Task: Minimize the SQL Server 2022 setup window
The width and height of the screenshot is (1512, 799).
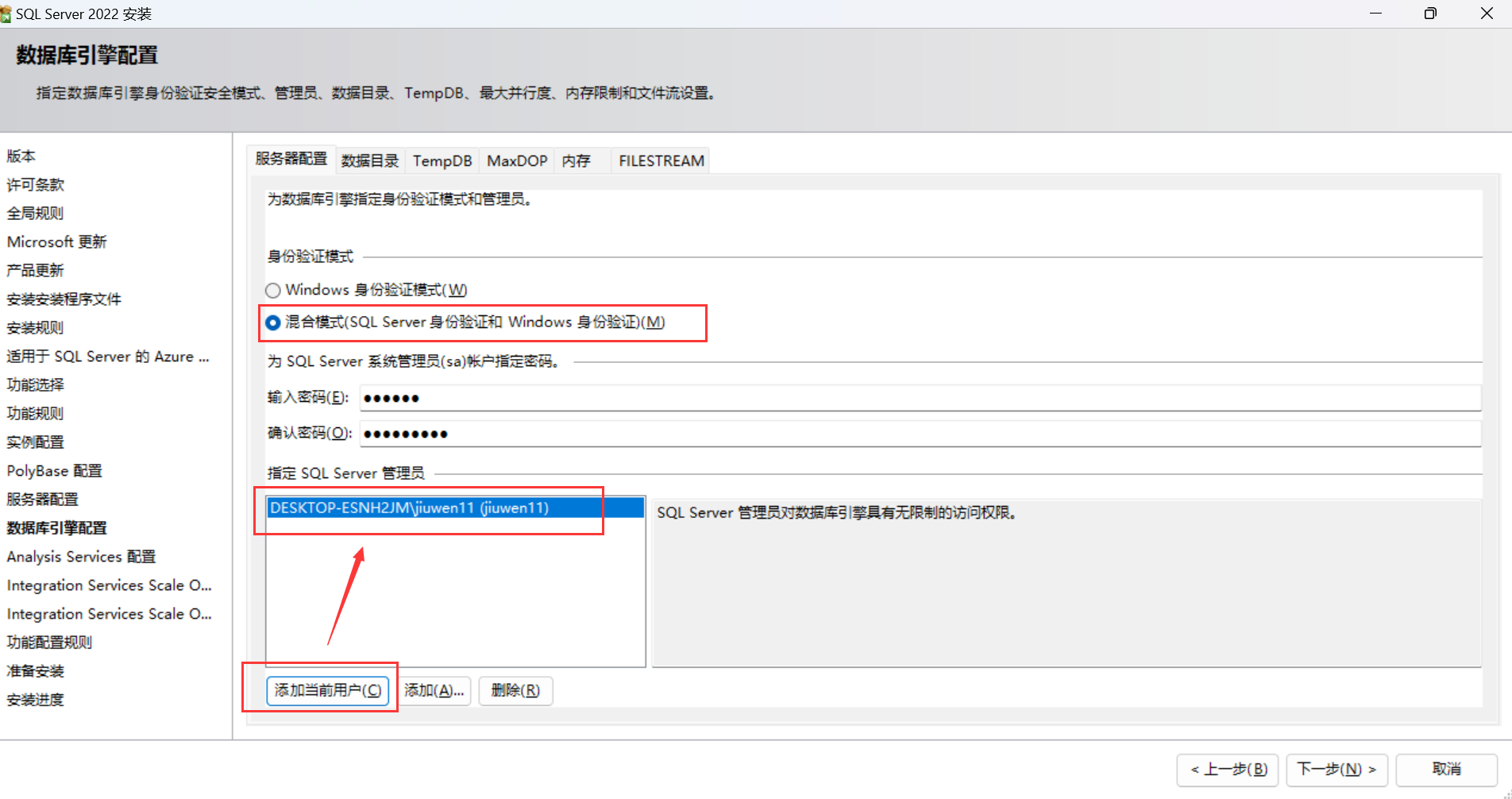Action: [x=1375, y=14]
